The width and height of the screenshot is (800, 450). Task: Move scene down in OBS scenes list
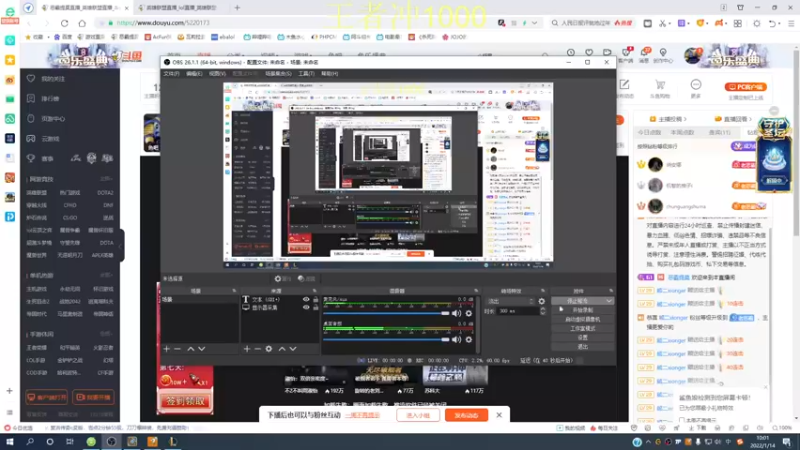pos(202,349)
